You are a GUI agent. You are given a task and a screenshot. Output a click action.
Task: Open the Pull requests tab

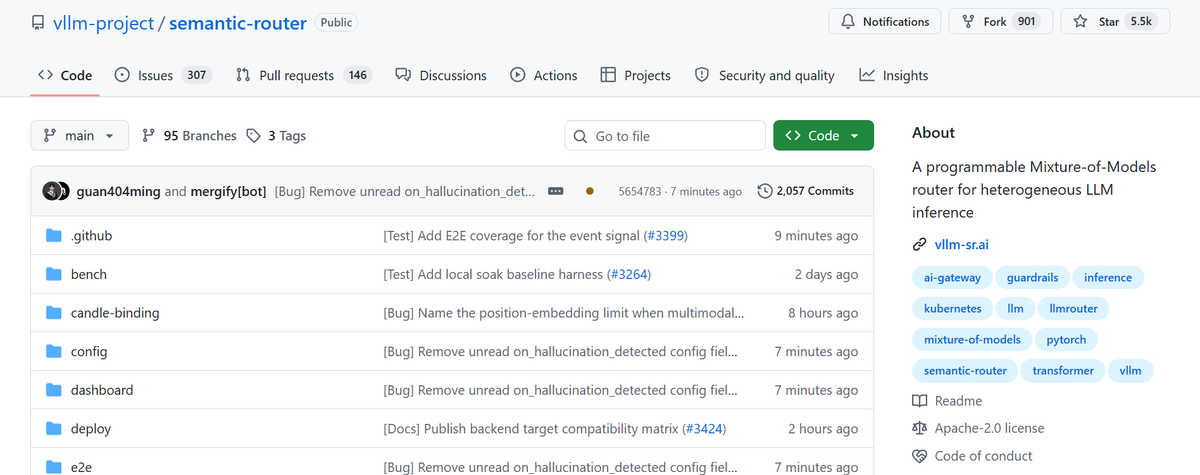tap(303, 75)
